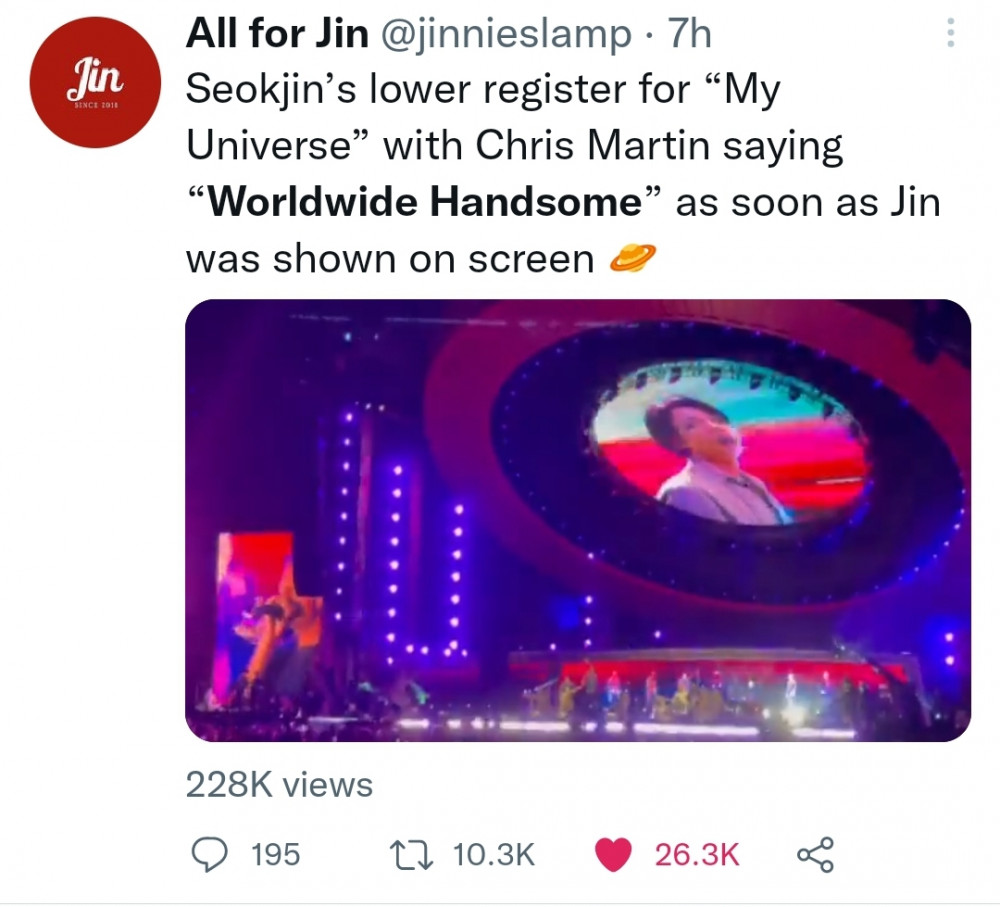This screenshot has height=907, width=1000.
Task: Click the reply speech bubble icon
Action: coord(210,854)
